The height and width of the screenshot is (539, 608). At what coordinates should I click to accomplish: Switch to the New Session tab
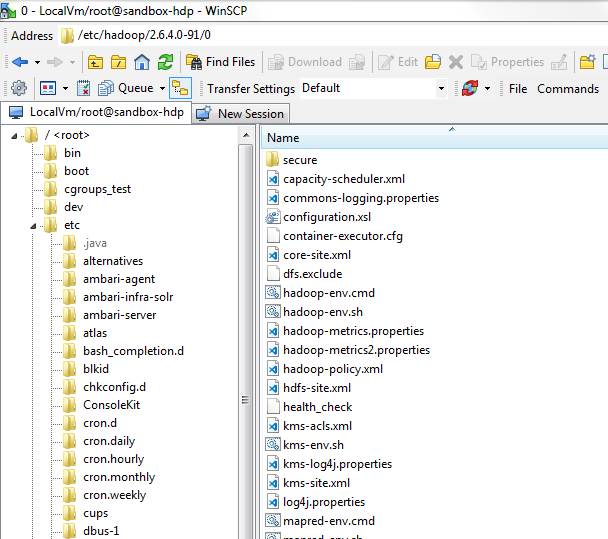(241, 113)
